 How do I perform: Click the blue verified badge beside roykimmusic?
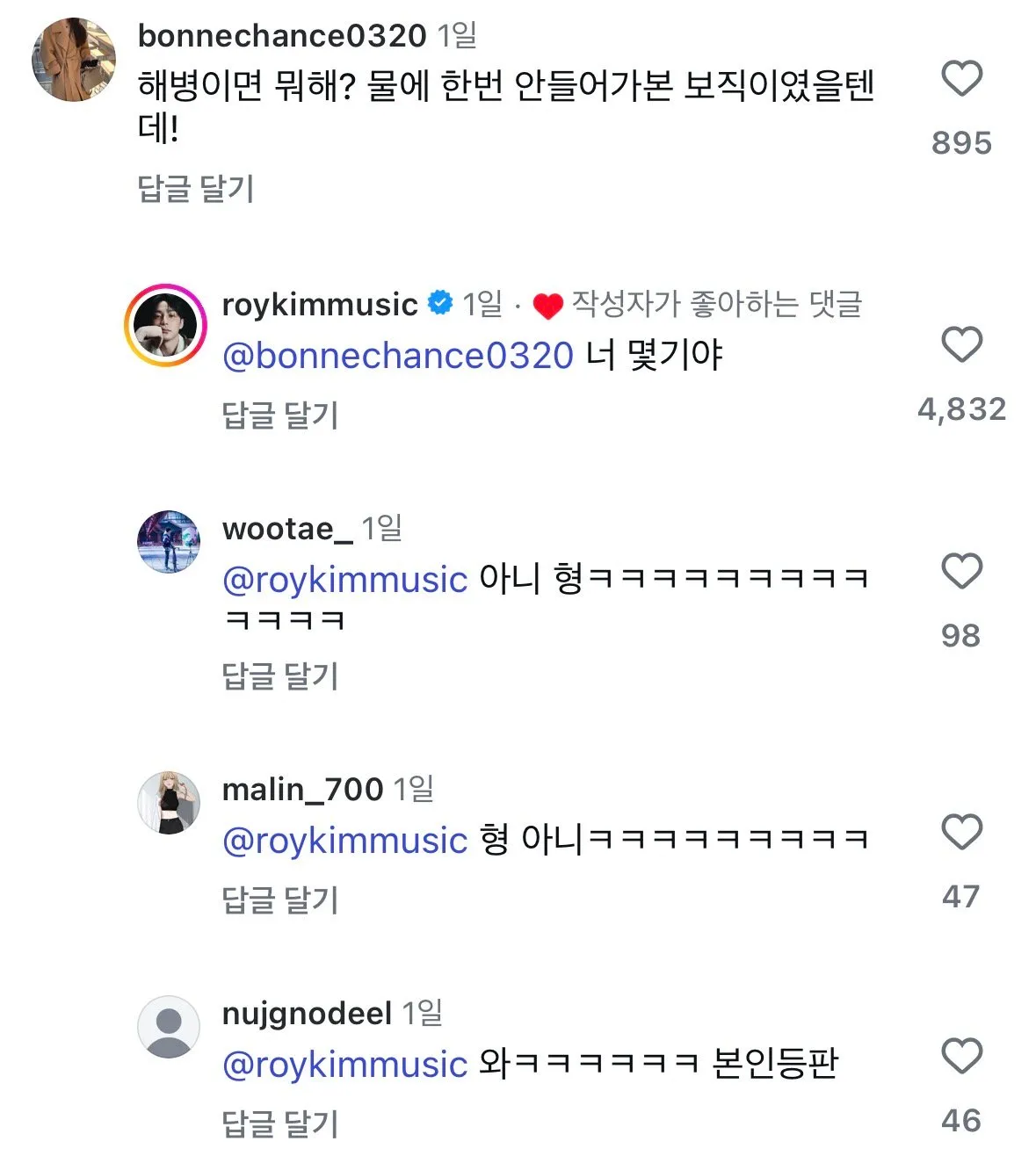point(440,304)
